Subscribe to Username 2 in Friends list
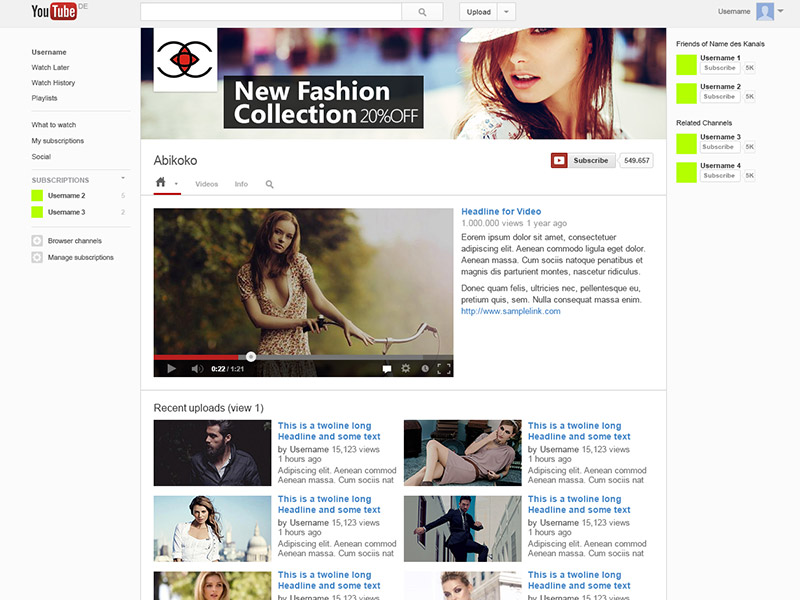 [x=719, y=96]
